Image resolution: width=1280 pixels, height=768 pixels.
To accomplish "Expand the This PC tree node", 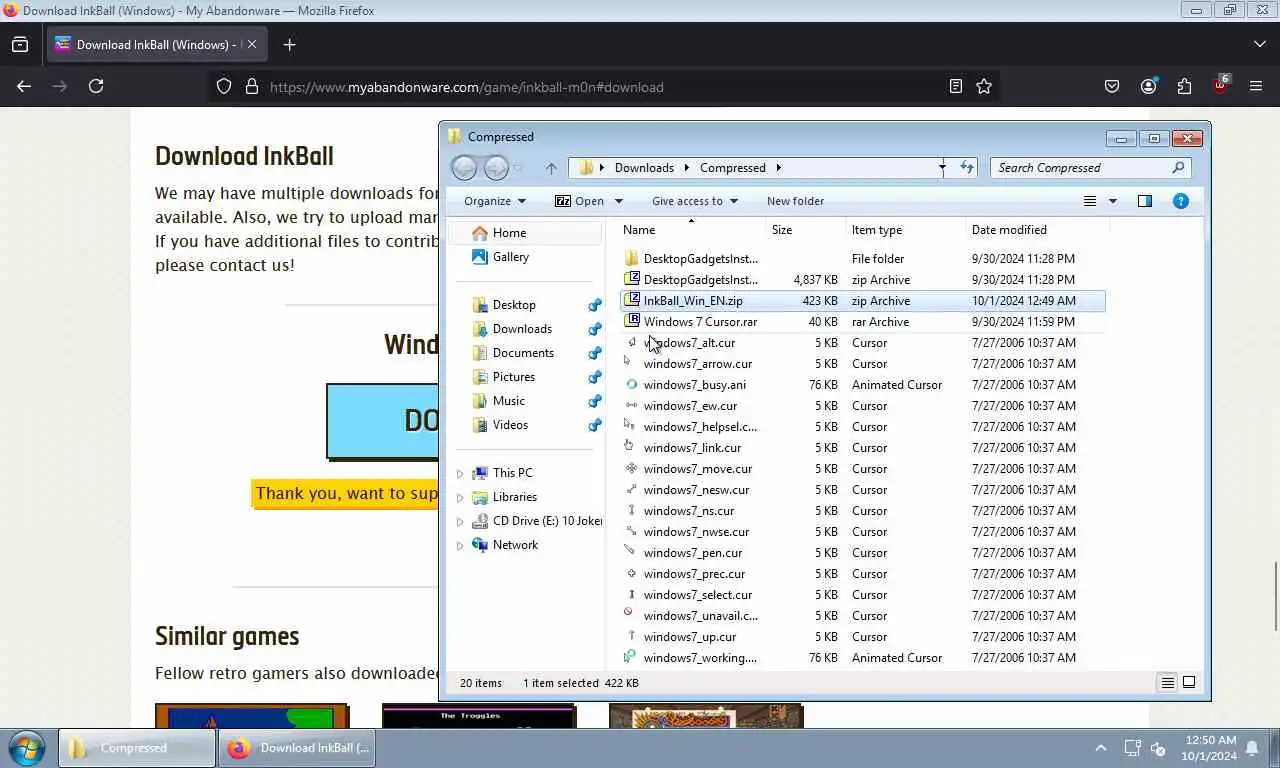I will point(460,473).
